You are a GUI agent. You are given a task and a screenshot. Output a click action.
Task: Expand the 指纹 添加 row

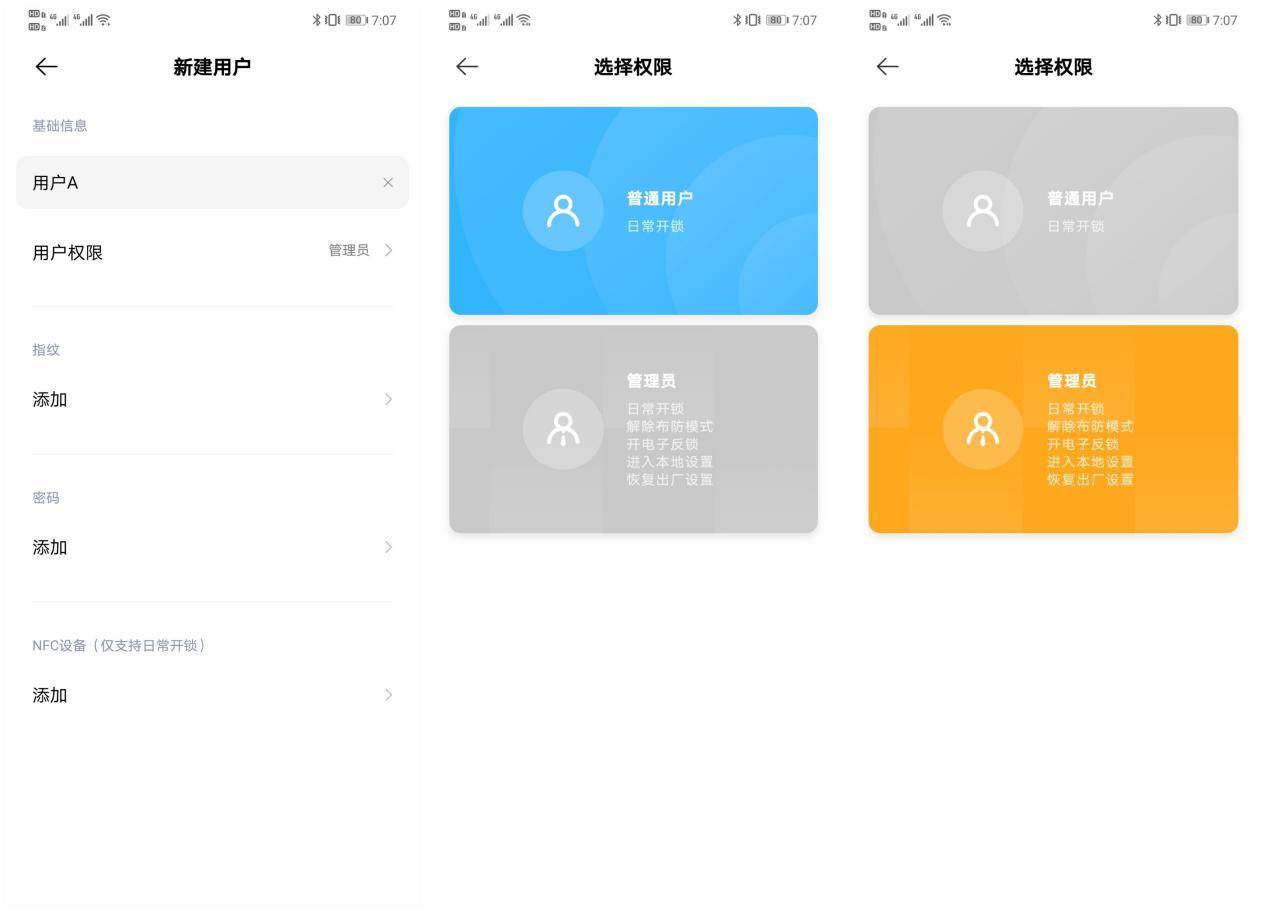[x=212, y=399]
